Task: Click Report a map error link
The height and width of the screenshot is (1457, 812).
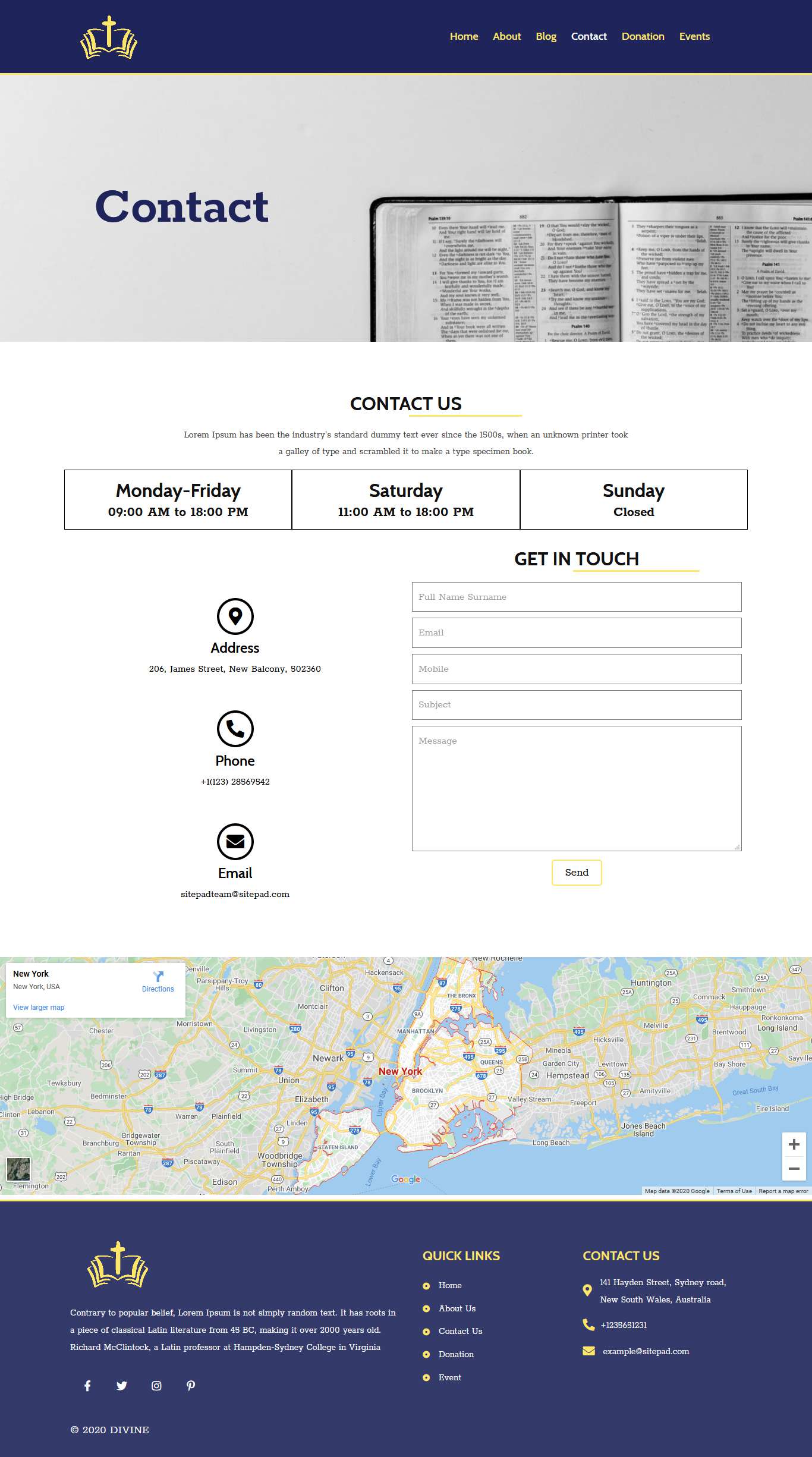Action: 783,1191
